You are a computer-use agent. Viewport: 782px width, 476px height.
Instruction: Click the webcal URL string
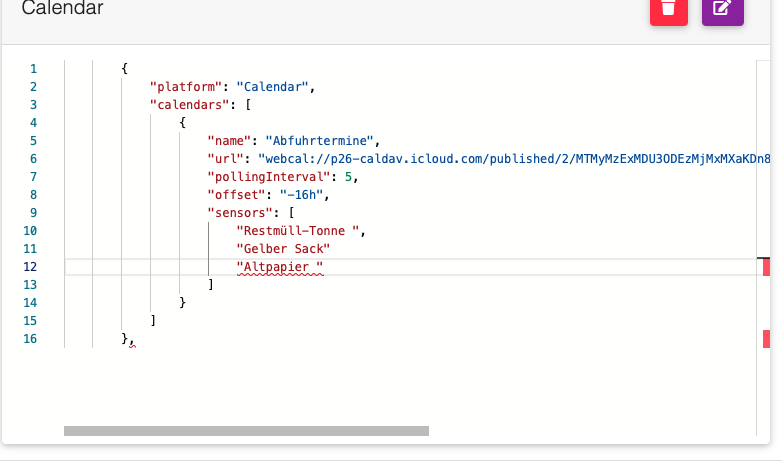pyautogui.click(x=500, y=158)
